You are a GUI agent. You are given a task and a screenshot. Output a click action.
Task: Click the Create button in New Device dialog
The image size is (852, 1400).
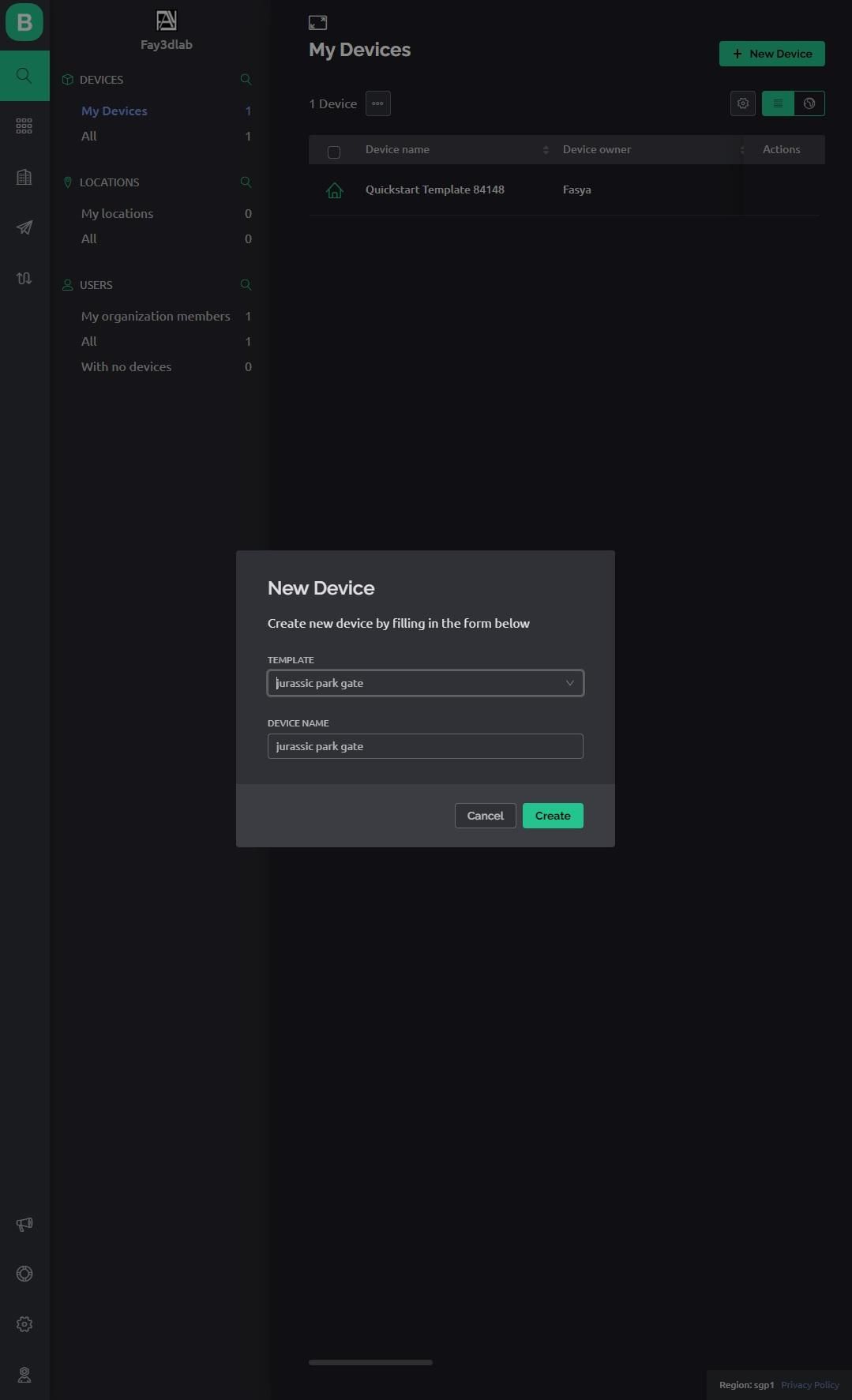click(x=553, y=816)
